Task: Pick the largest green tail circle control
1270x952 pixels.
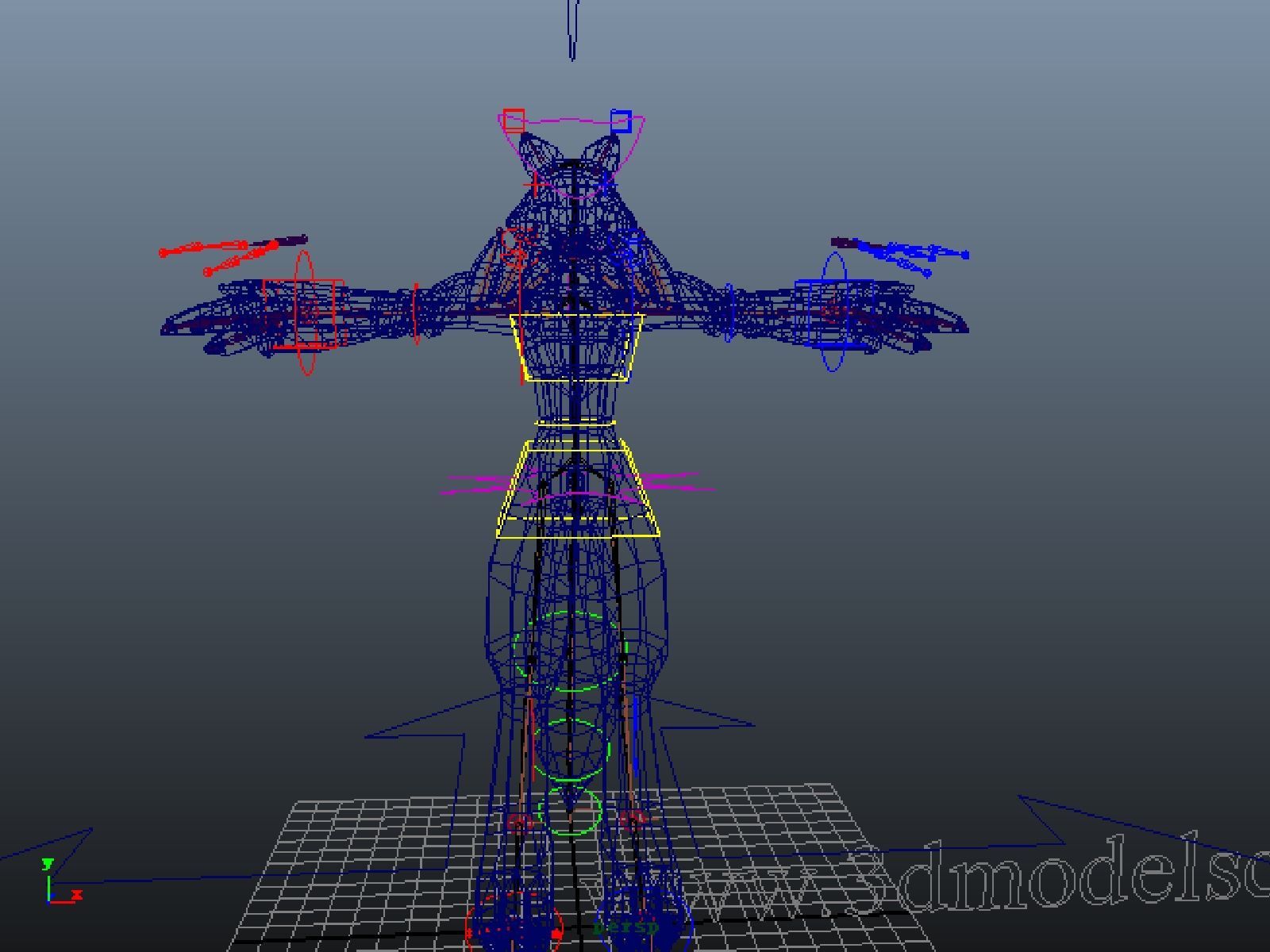Action: 570,651
